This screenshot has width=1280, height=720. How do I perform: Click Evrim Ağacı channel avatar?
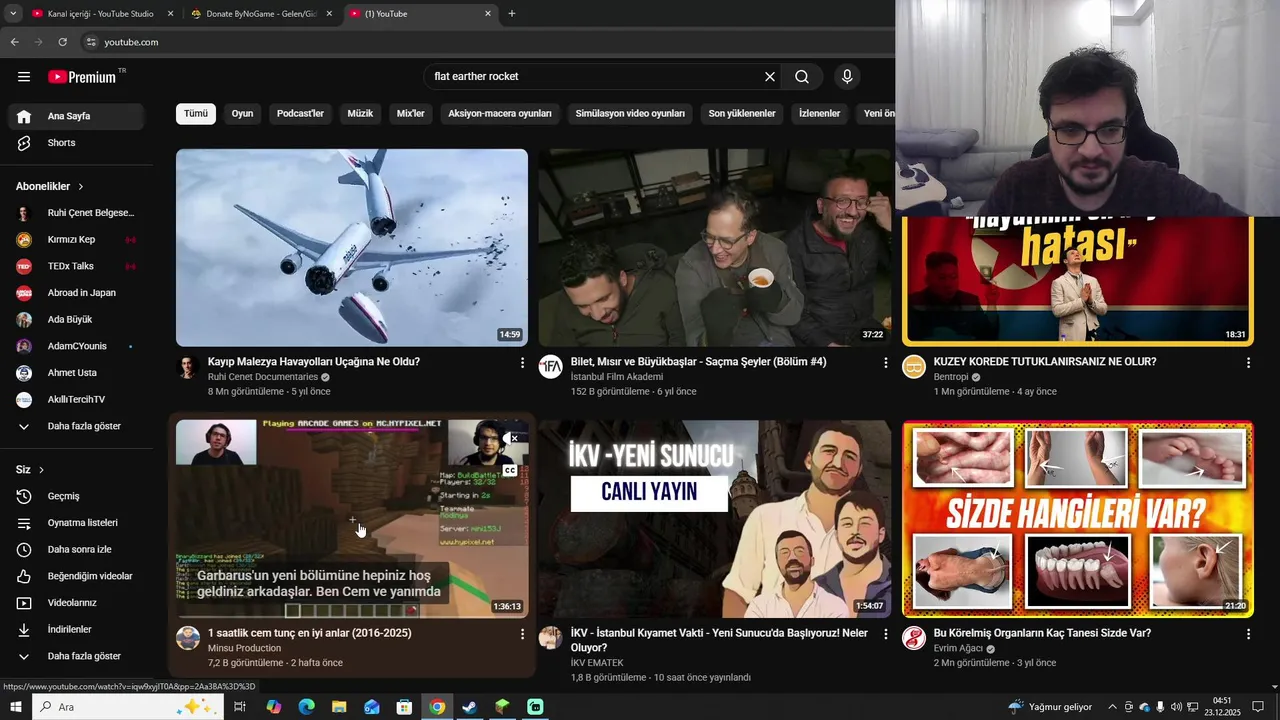click(914, 638)
